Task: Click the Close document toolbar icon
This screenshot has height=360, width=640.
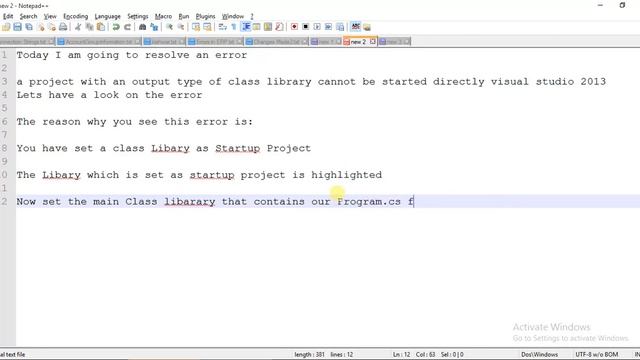Action: click(40, 27)
